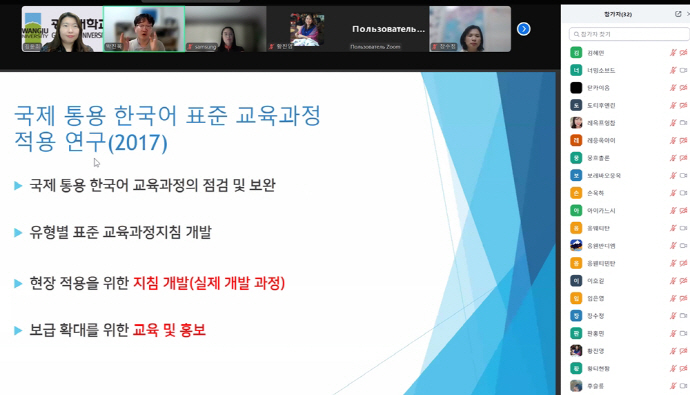The height and width of the screenshot is (395, 690).
Task: Click the camera-off icon for 아이가느시
Action: (x=683, y=211)
